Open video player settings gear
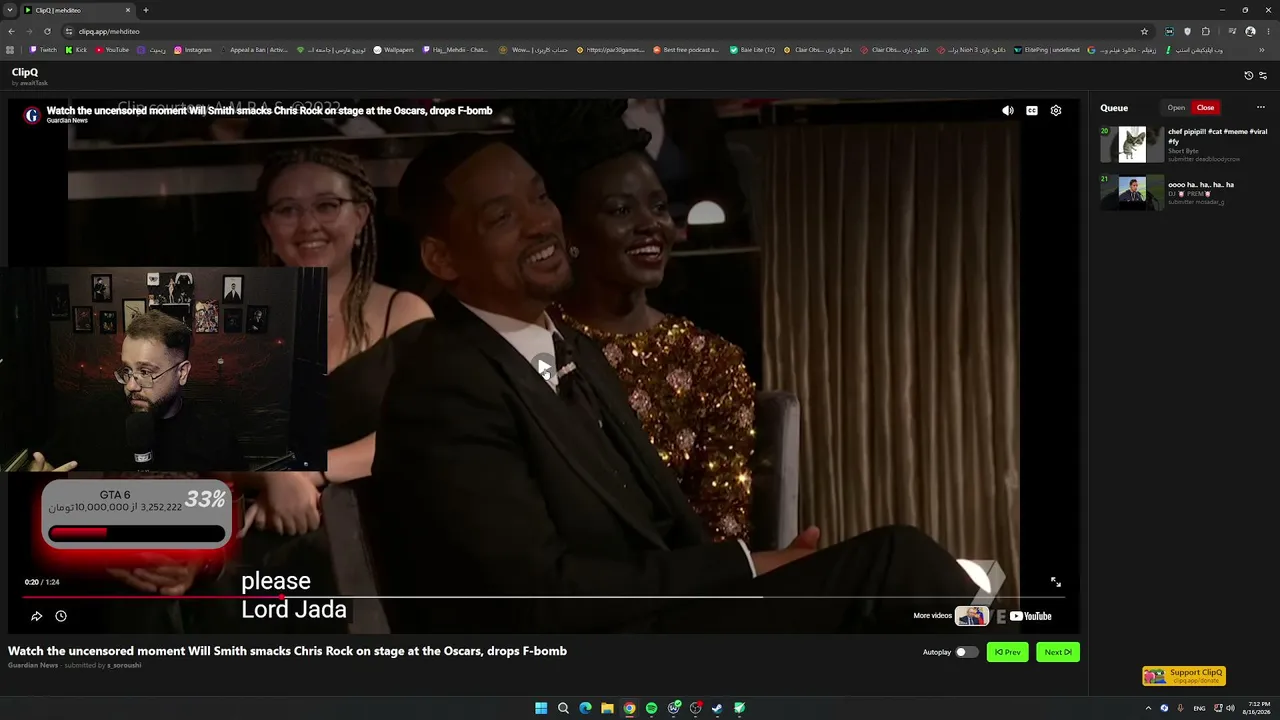 tap(1056, 111)
